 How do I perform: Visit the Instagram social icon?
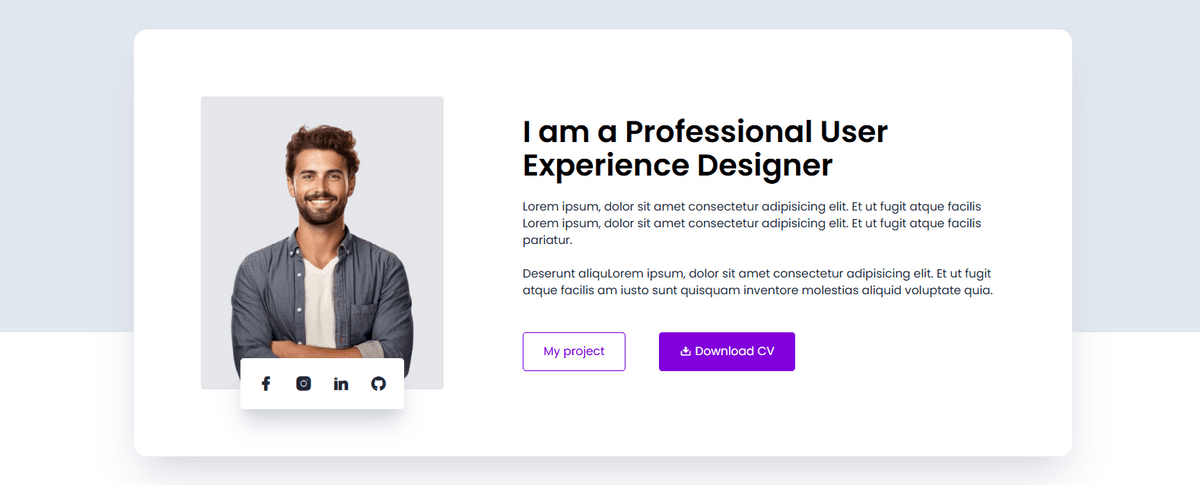click(x=304, y=384)
